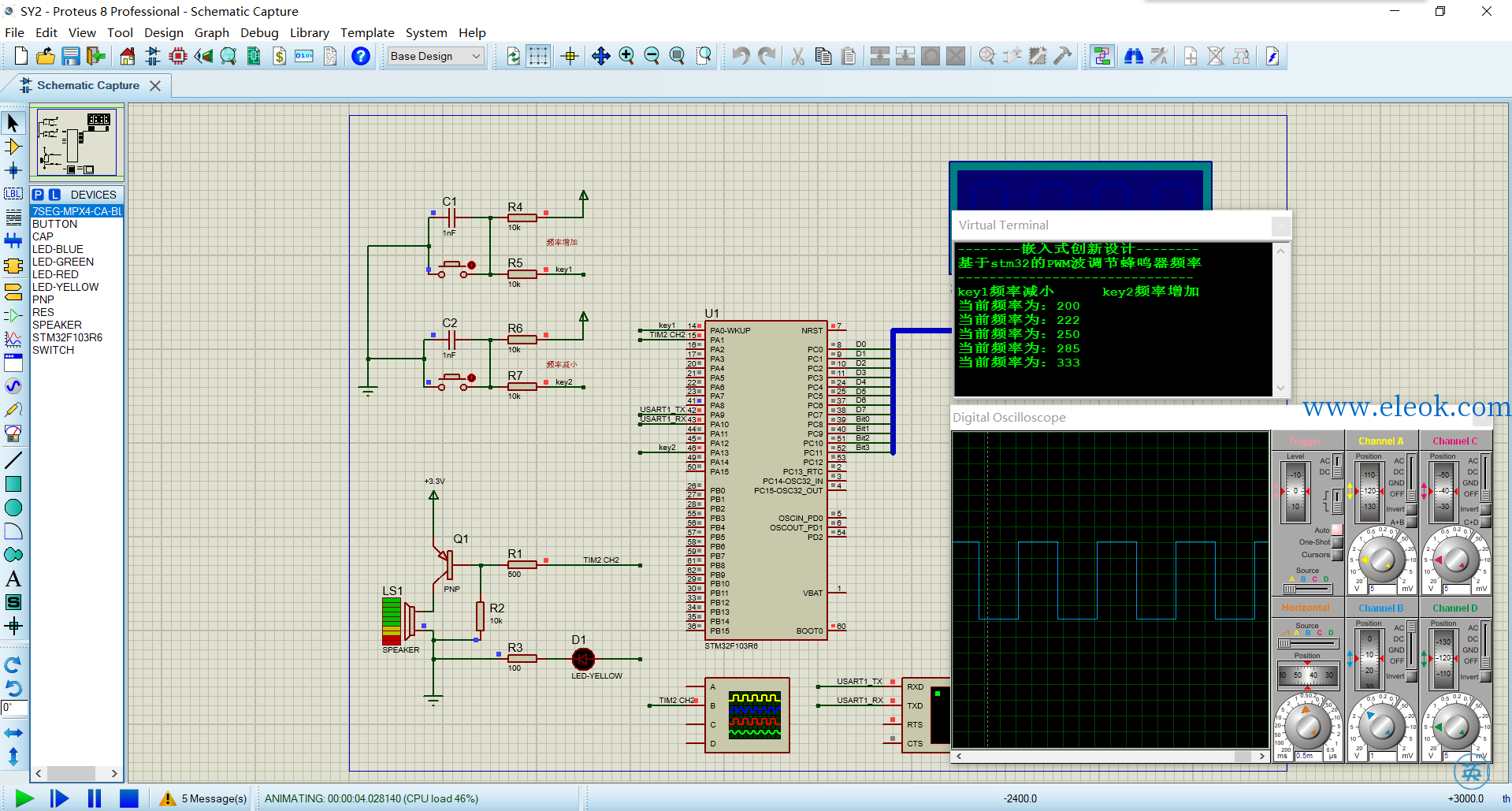This screenshot has height=811, width=1512.
Task: Click the Zoom Out magnifier icon
Action: [652, 56]
